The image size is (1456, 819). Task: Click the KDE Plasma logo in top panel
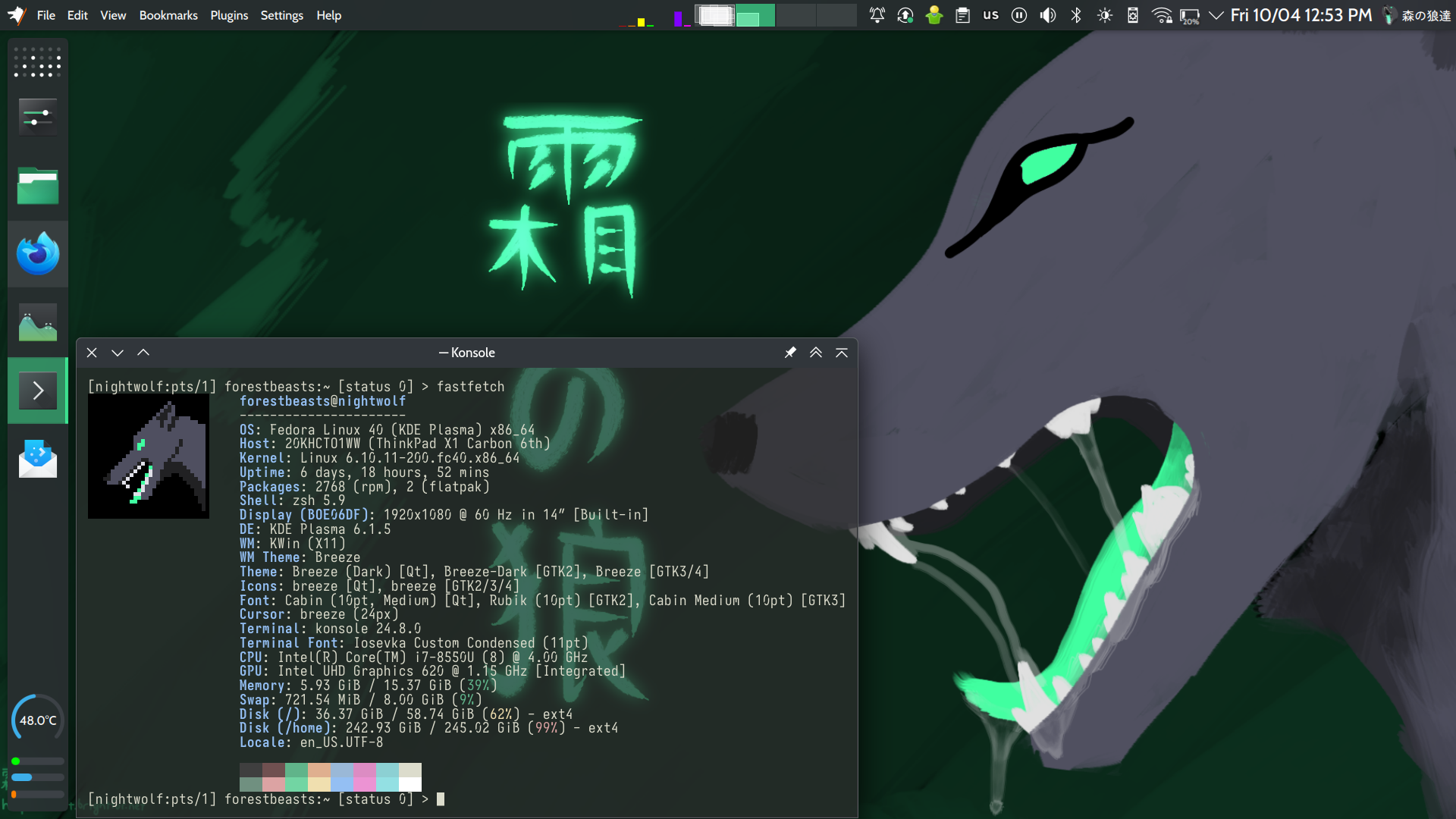16,15
